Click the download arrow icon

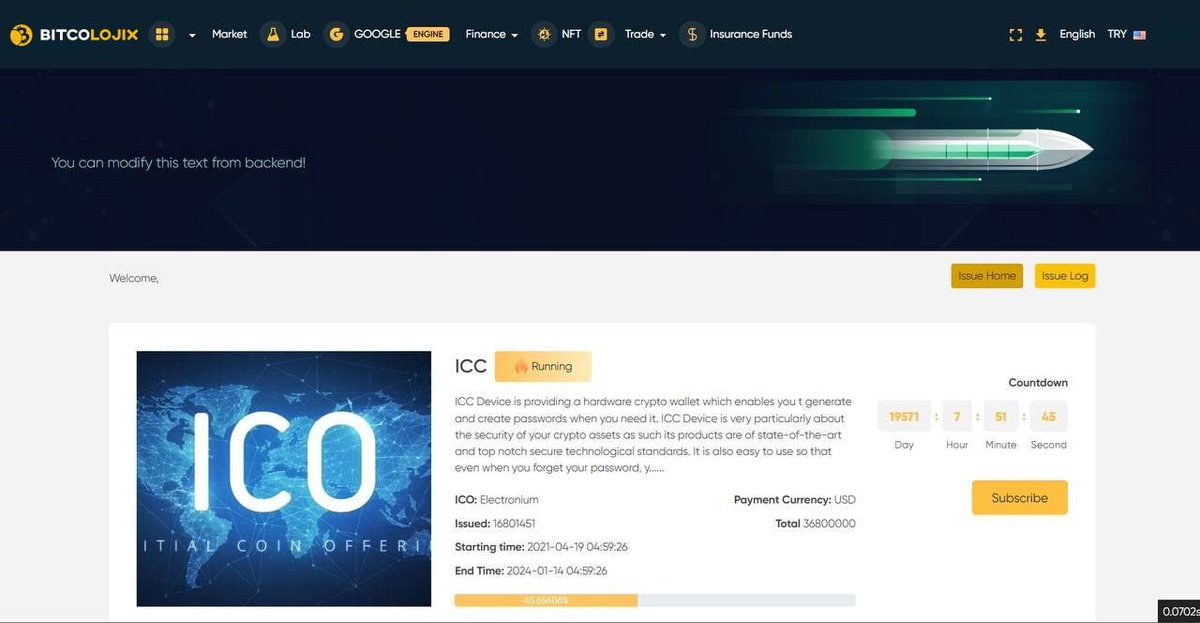pos(1040,33)
